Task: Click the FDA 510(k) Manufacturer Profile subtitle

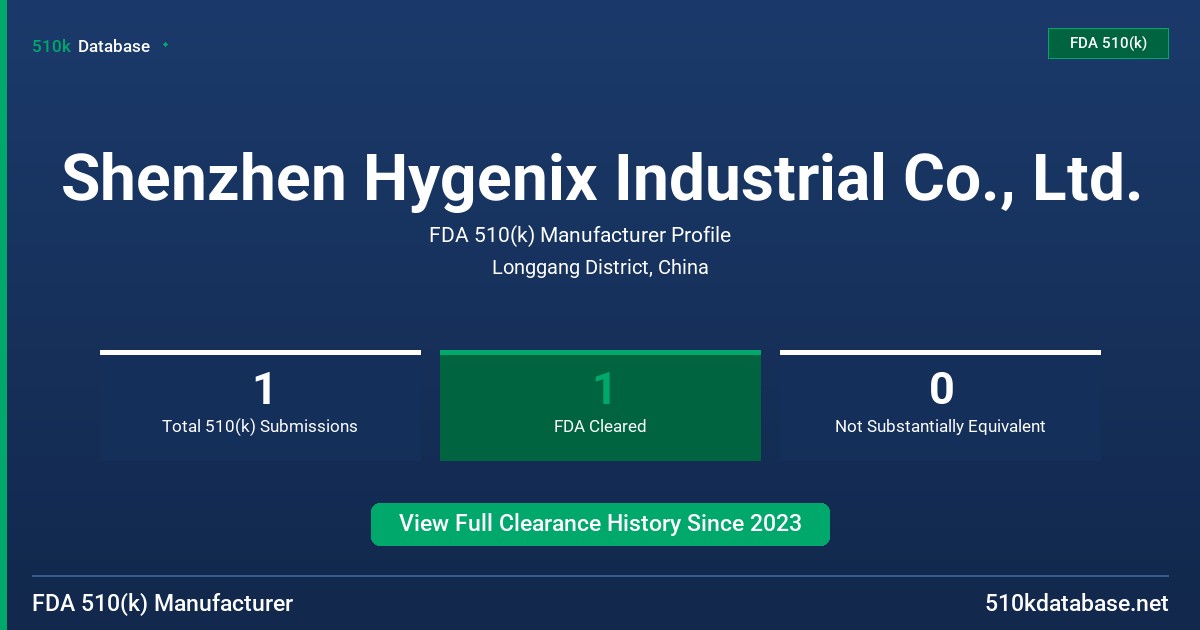Action: tap(580, 235)
